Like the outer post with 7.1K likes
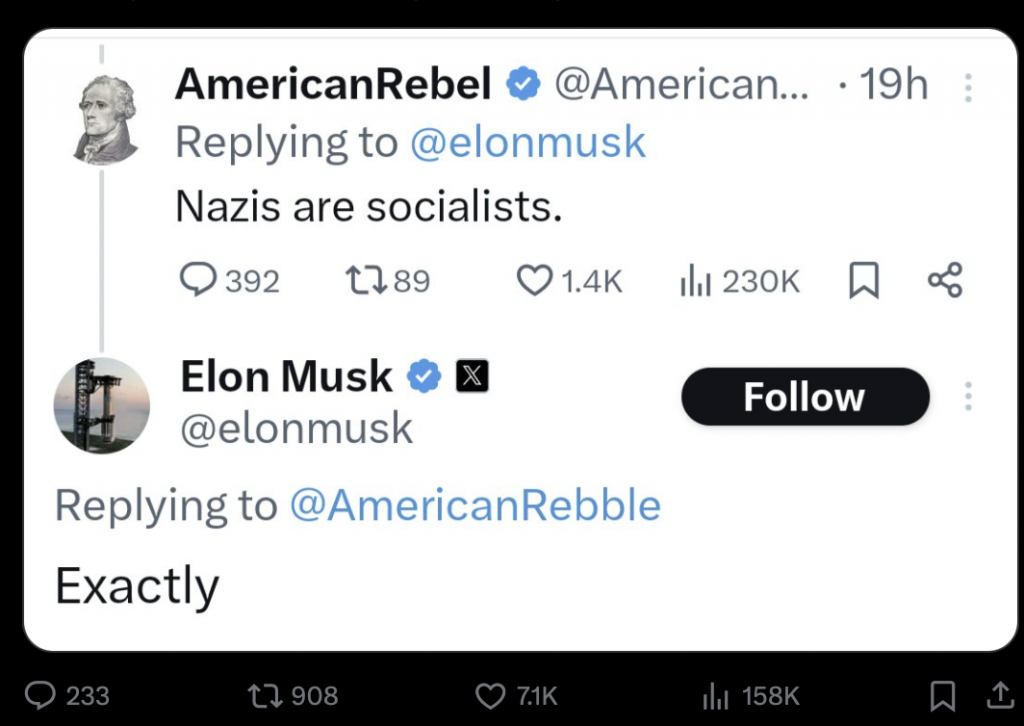 (490, 695)
